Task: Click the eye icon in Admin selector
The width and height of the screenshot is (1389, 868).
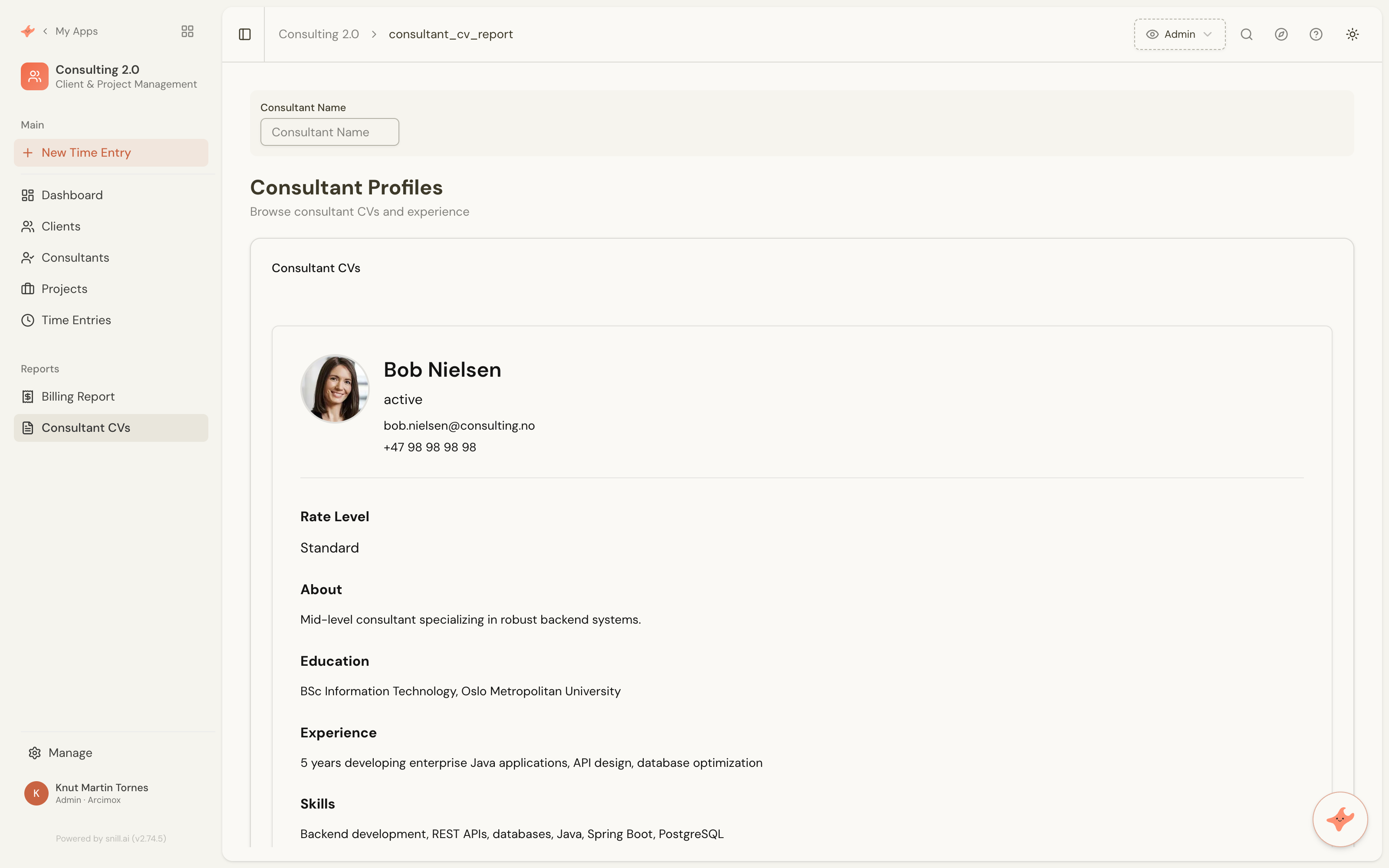Action: [1152, 34]
